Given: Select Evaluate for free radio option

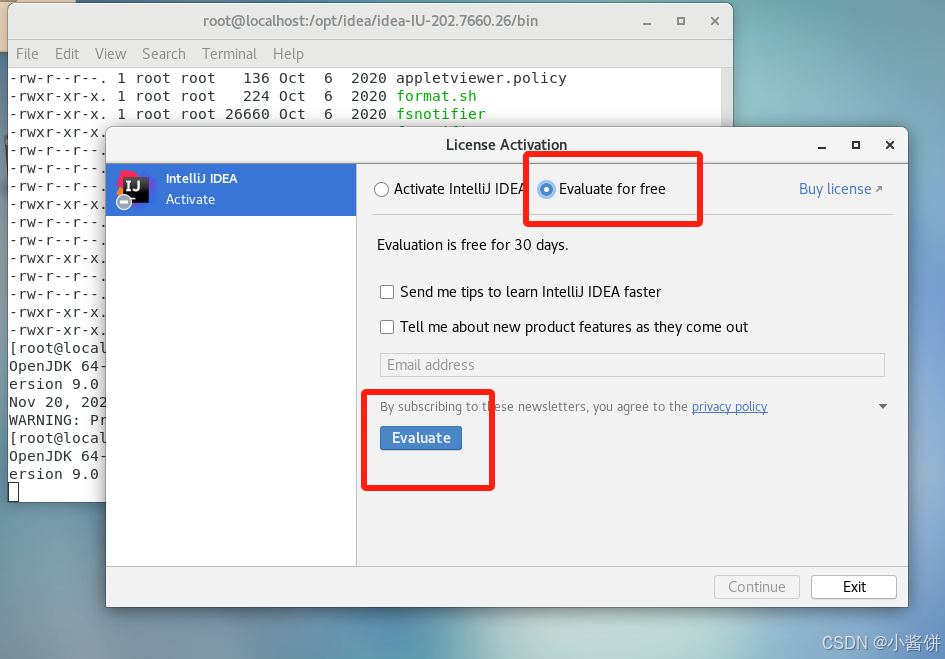Looking at the screenshot, I should 546,189.
